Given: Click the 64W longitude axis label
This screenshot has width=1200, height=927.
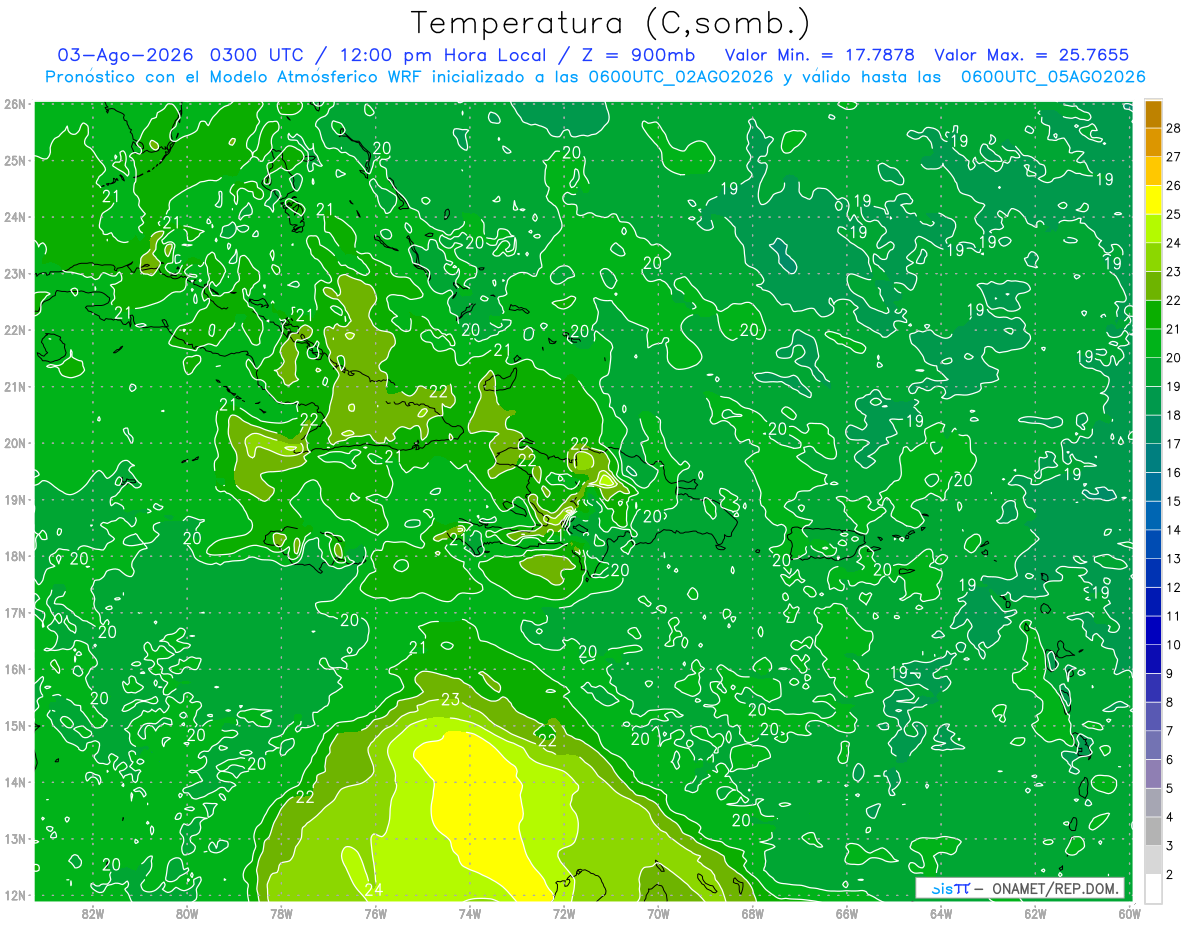Looking at the screenshot, I should click(941, 913).
